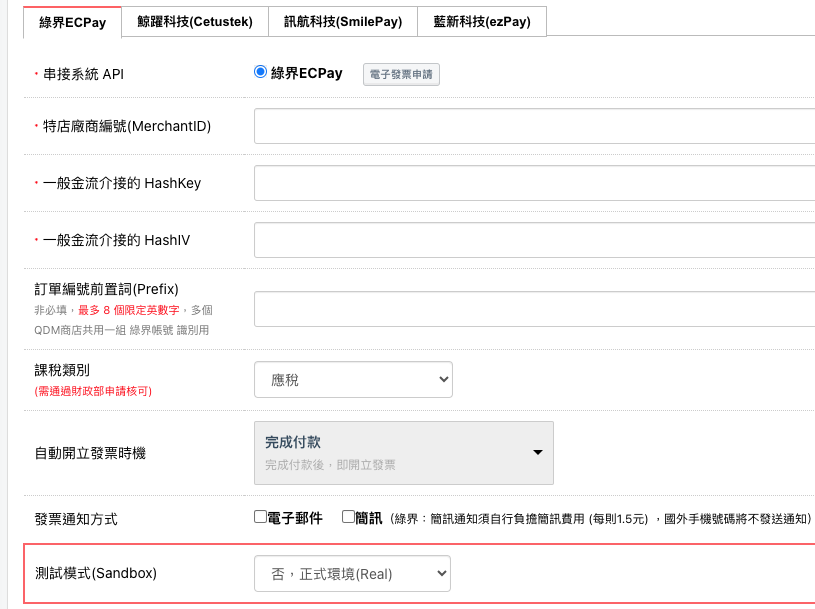Click the 一般金流介接的 HashIV label

pos(116,241)
